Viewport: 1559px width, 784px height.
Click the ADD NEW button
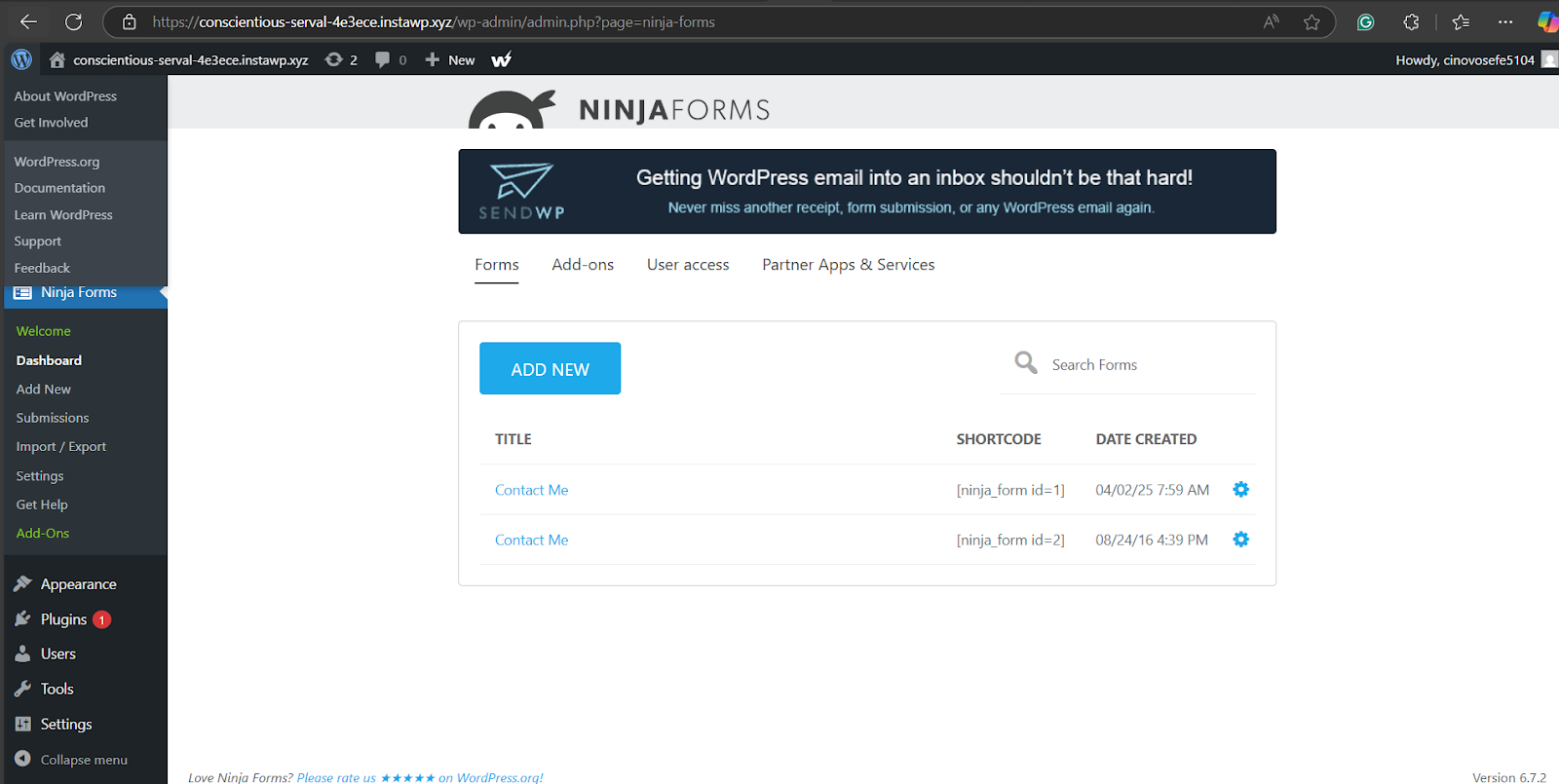550,368
